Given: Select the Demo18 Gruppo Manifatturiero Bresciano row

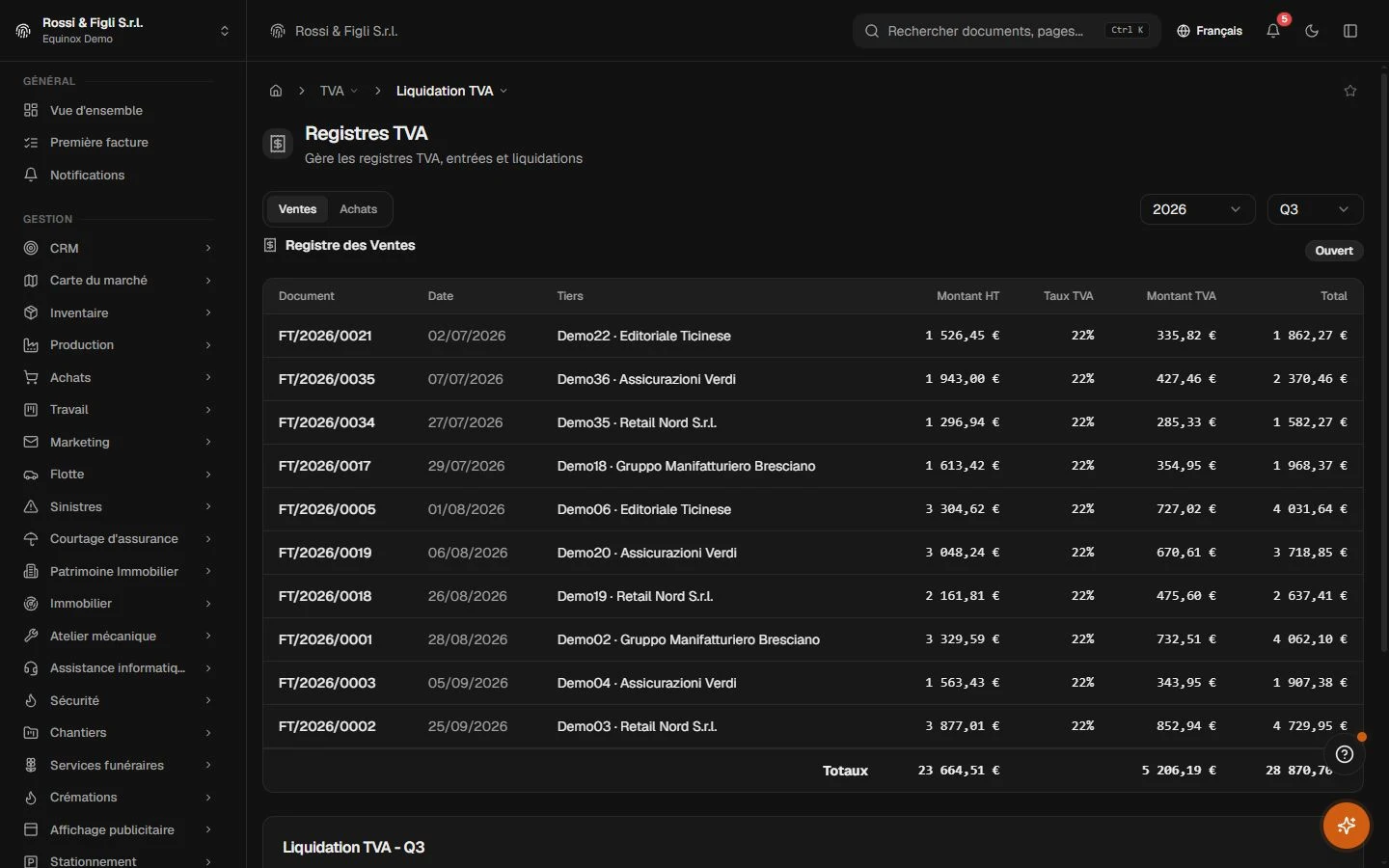Looking at the screenshot, I should click(x=812, y=466).
